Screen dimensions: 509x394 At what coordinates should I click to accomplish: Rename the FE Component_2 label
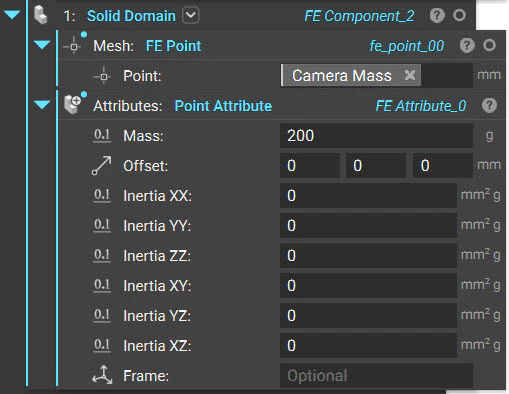tap(359, 16)
